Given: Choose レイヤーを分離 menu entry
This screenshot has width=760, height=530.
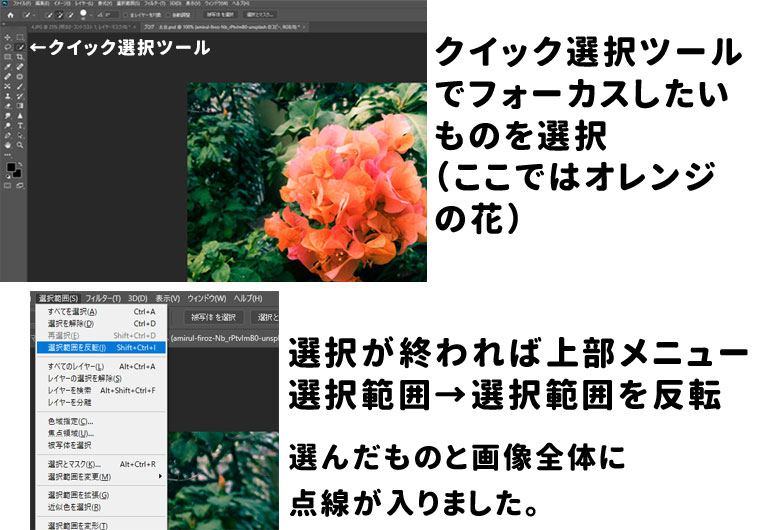Looking at the screenshot, I should 101,402.
